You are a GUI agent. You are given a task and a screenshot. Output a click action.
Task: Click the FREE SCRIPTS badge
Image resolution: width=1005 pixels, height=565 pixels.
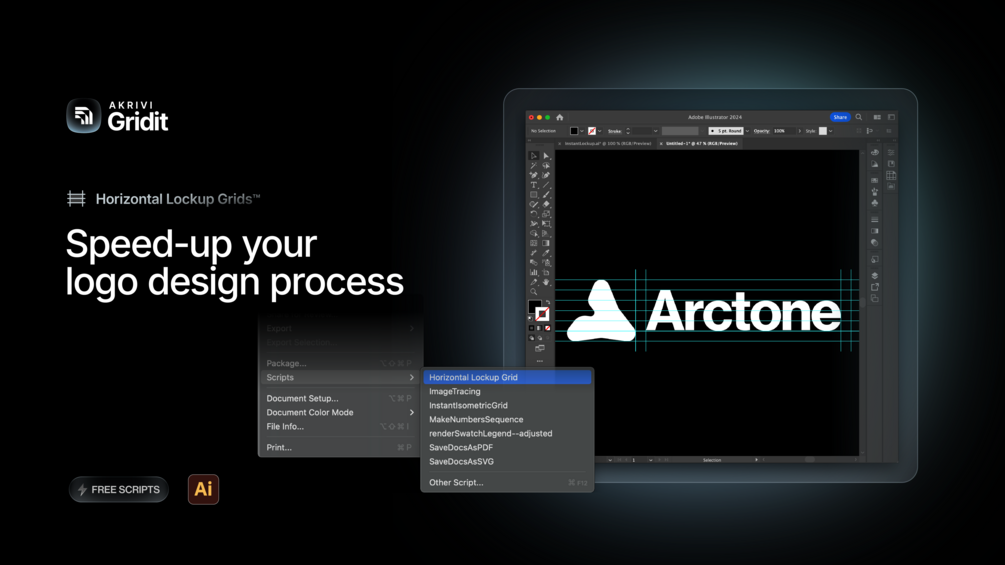tap(119, 489)
